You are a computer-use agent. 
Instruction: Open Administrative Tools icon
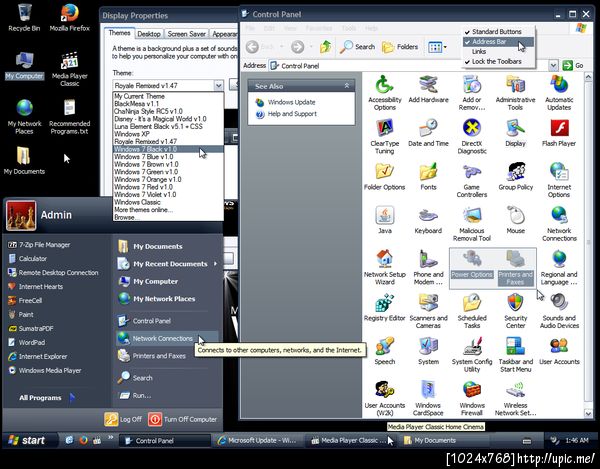[x=515, y=93]
